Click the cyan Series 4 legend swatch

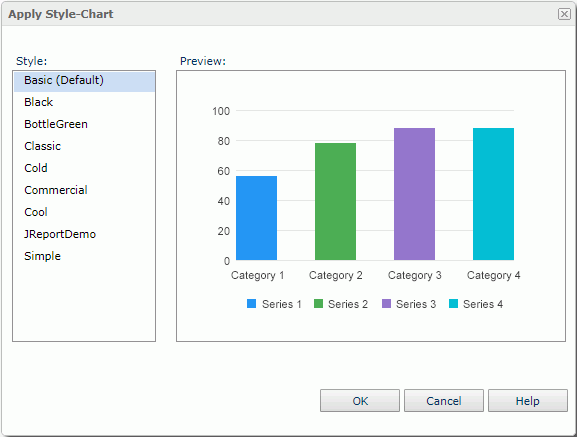pyautogui.click(x=453, y=303)
